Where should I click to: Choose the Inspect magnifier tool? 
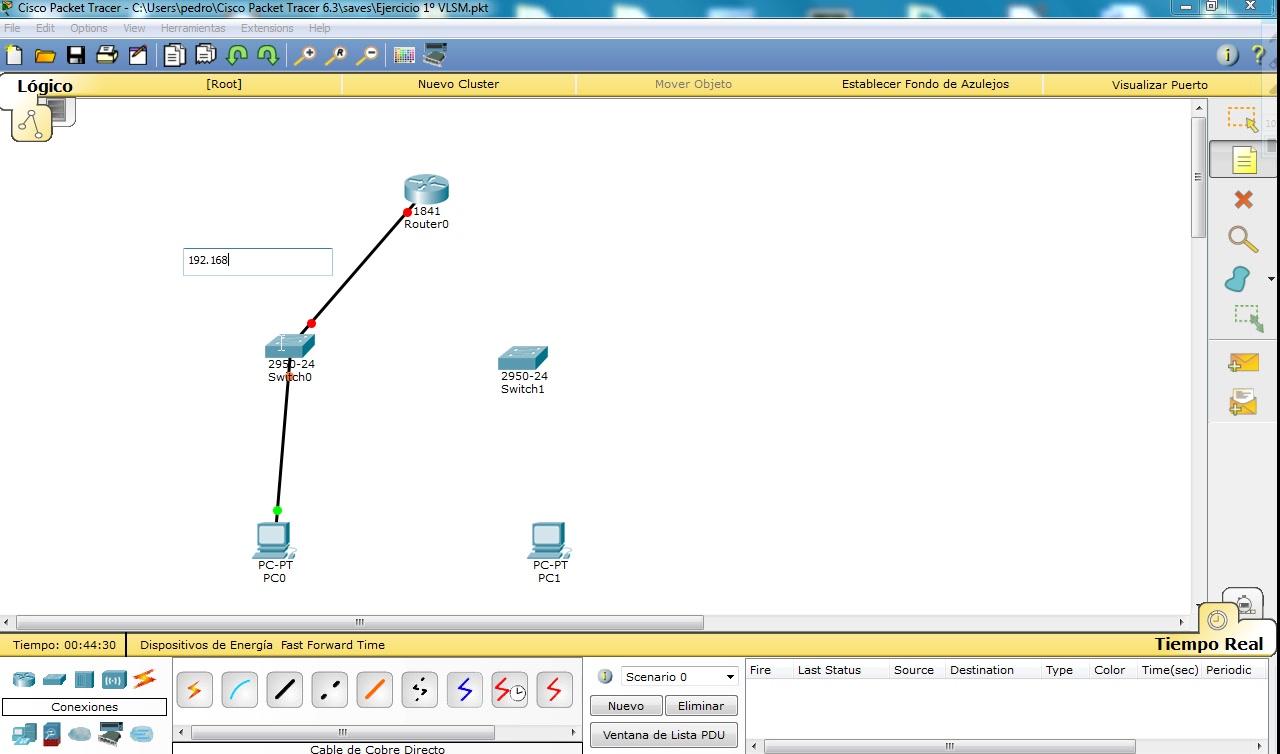click(x=1242, y=240)
